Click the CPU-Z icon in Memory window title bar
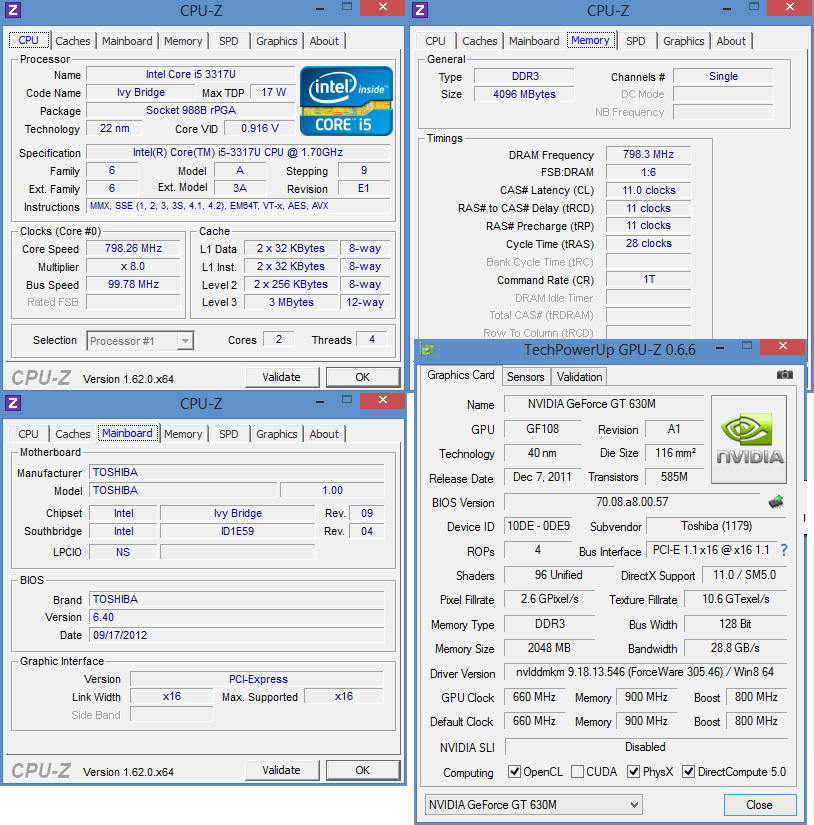 pyautogui.click(x=419, y=9)
